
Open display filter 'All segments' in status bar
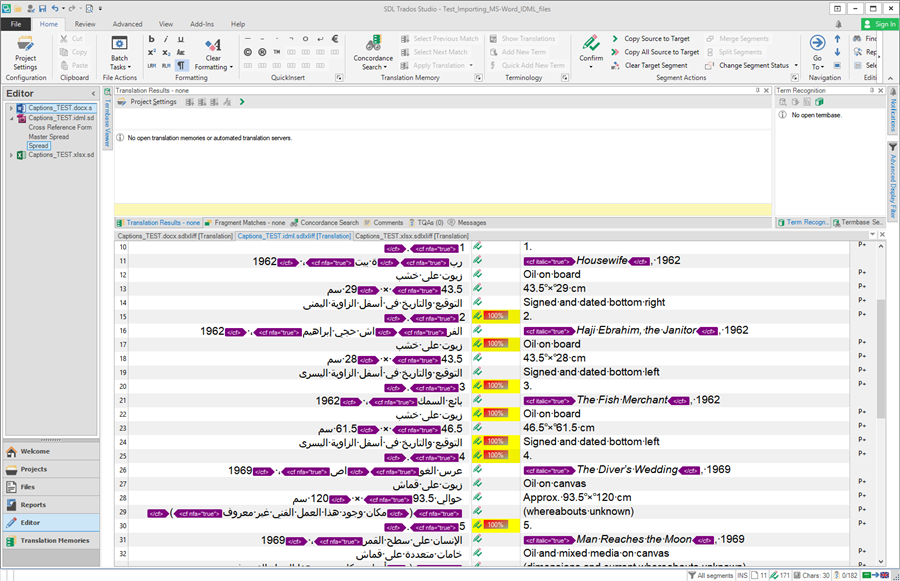(711, 575)
